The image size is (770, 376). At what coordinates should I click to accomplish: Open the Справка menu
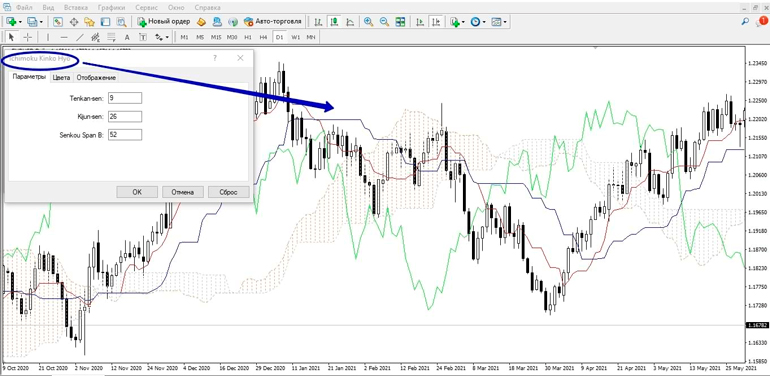(x=208, y=7)
